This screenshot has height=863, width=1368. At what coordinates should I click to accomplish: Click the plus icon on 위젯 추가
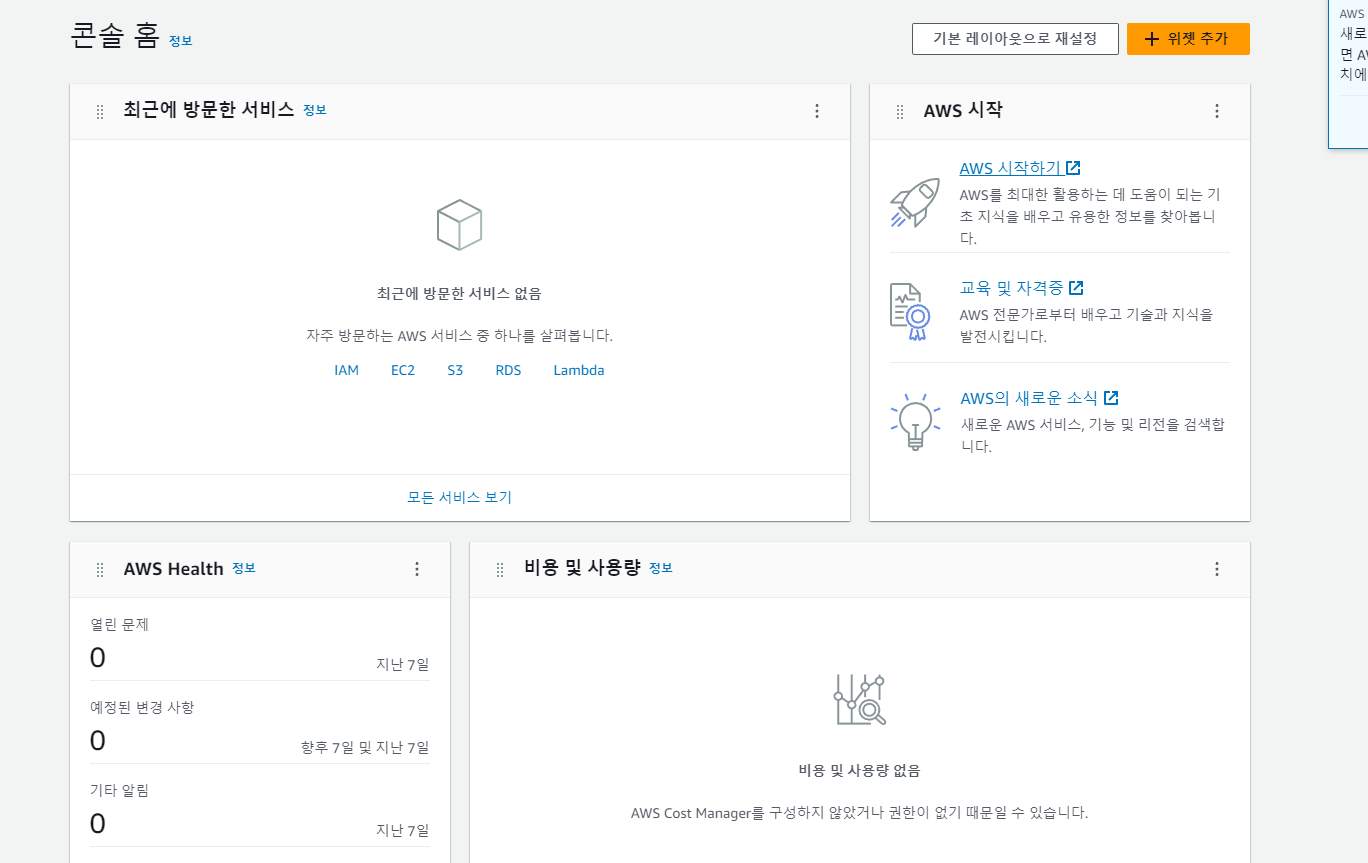pyautogui.click(x=1152, y=39)
